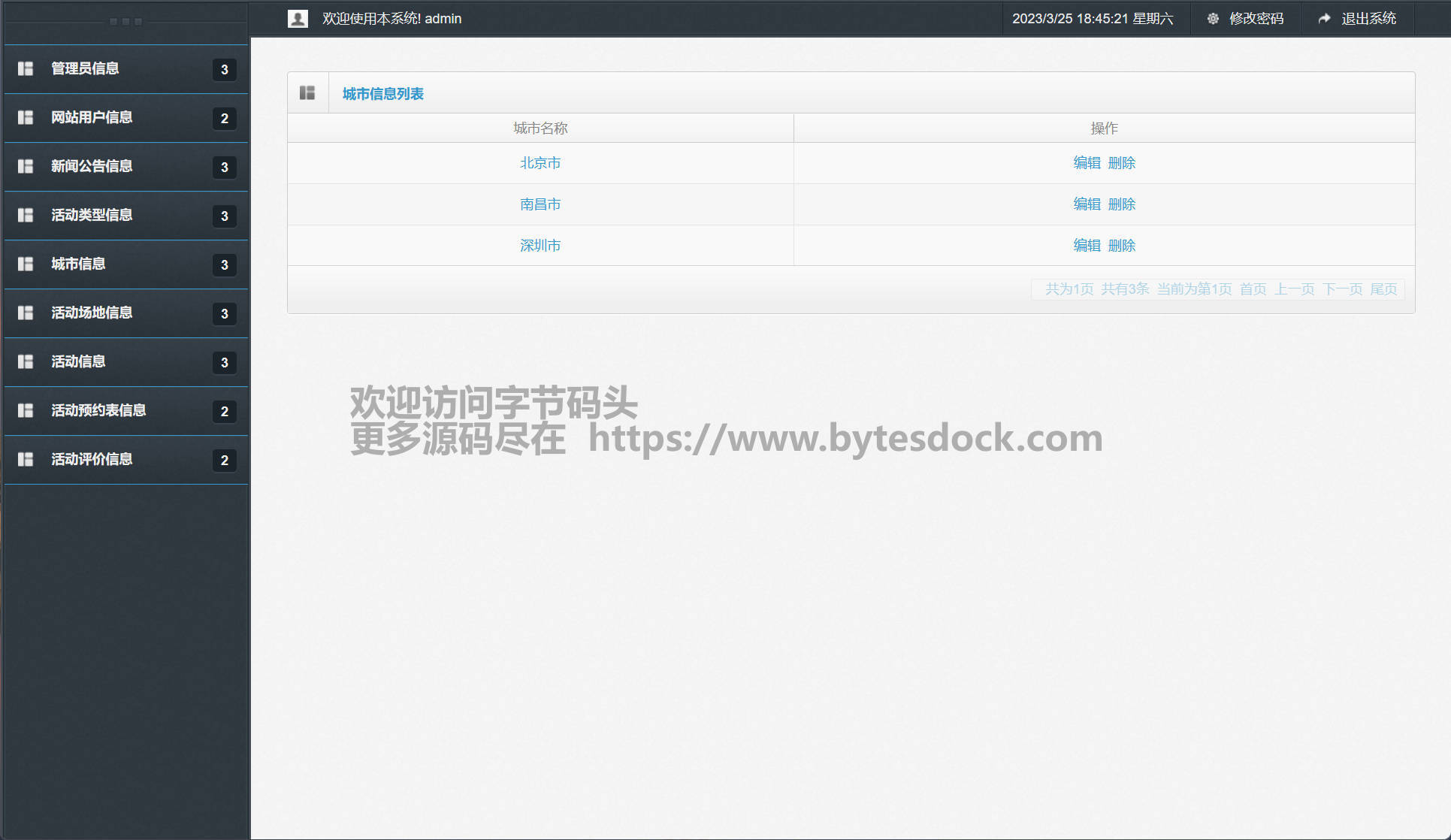
Task: Click the arrow icon beside 退出系统
Action: [1324, 19]
